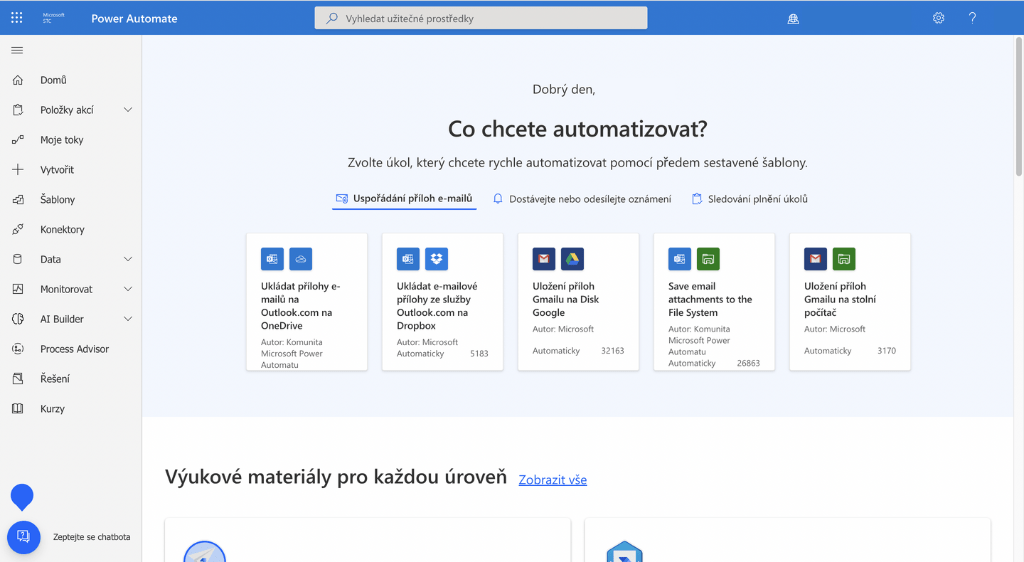This screenshot has height=562, width=1024.
Task: Open Process Advisor in sidebar
Action: click(x=74, y=349)
